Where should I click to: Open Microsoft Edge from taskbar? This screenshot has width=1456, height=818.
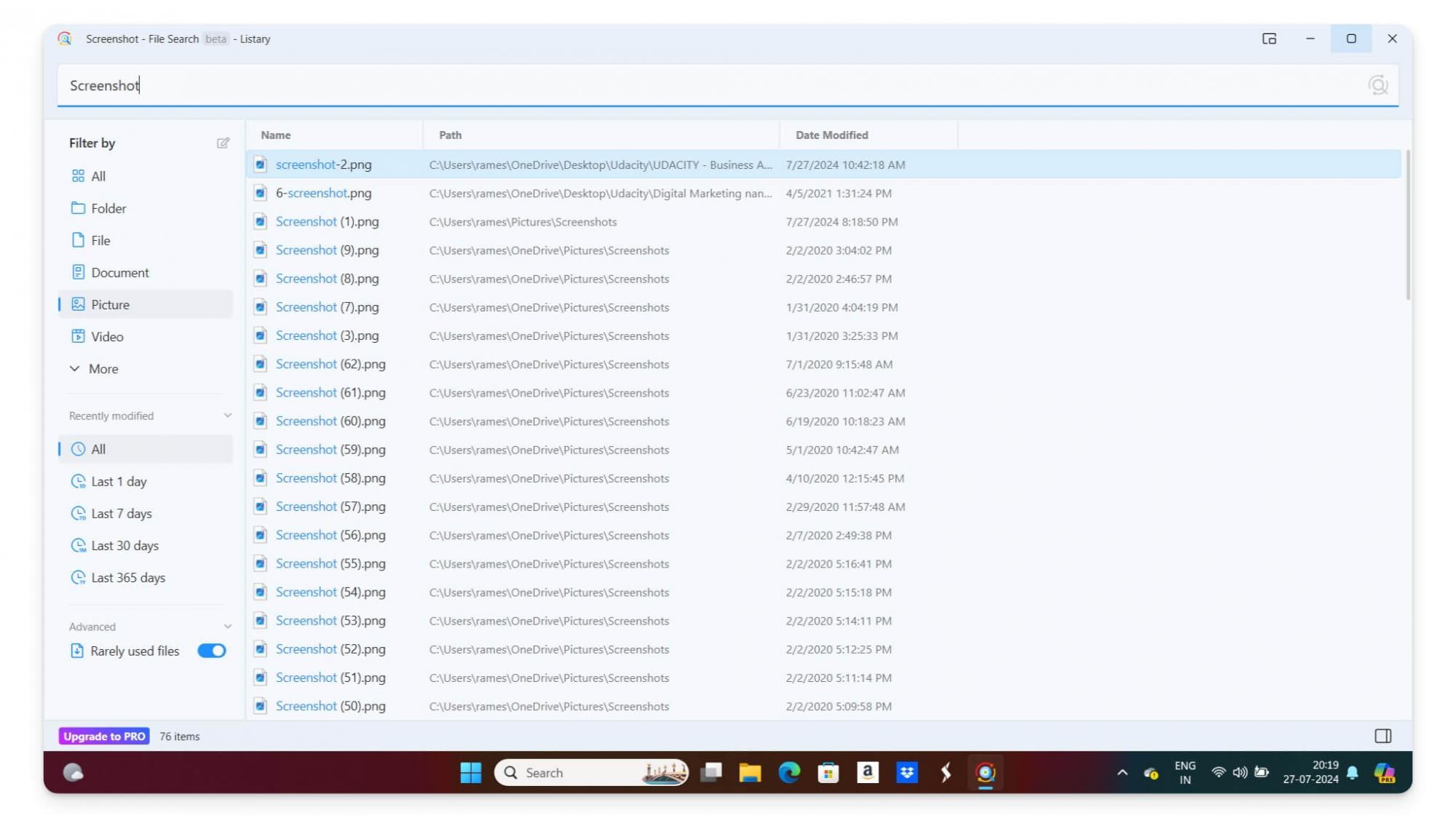click(x=789, y=772)
